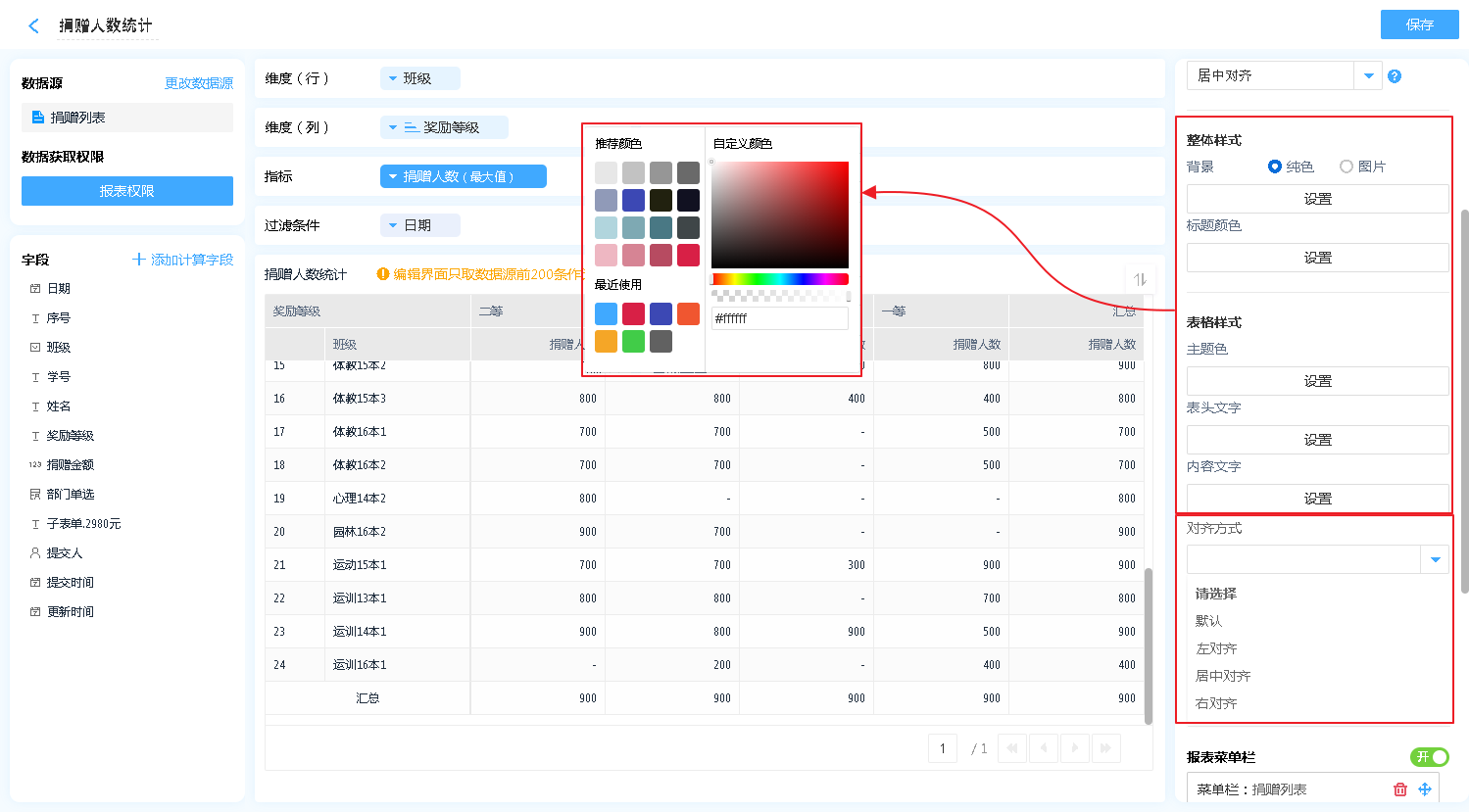Click the hex color input field showing #ffffff
Image resolution: width=1469 pixels, height=812 pixels.
(x=779, y=318)
